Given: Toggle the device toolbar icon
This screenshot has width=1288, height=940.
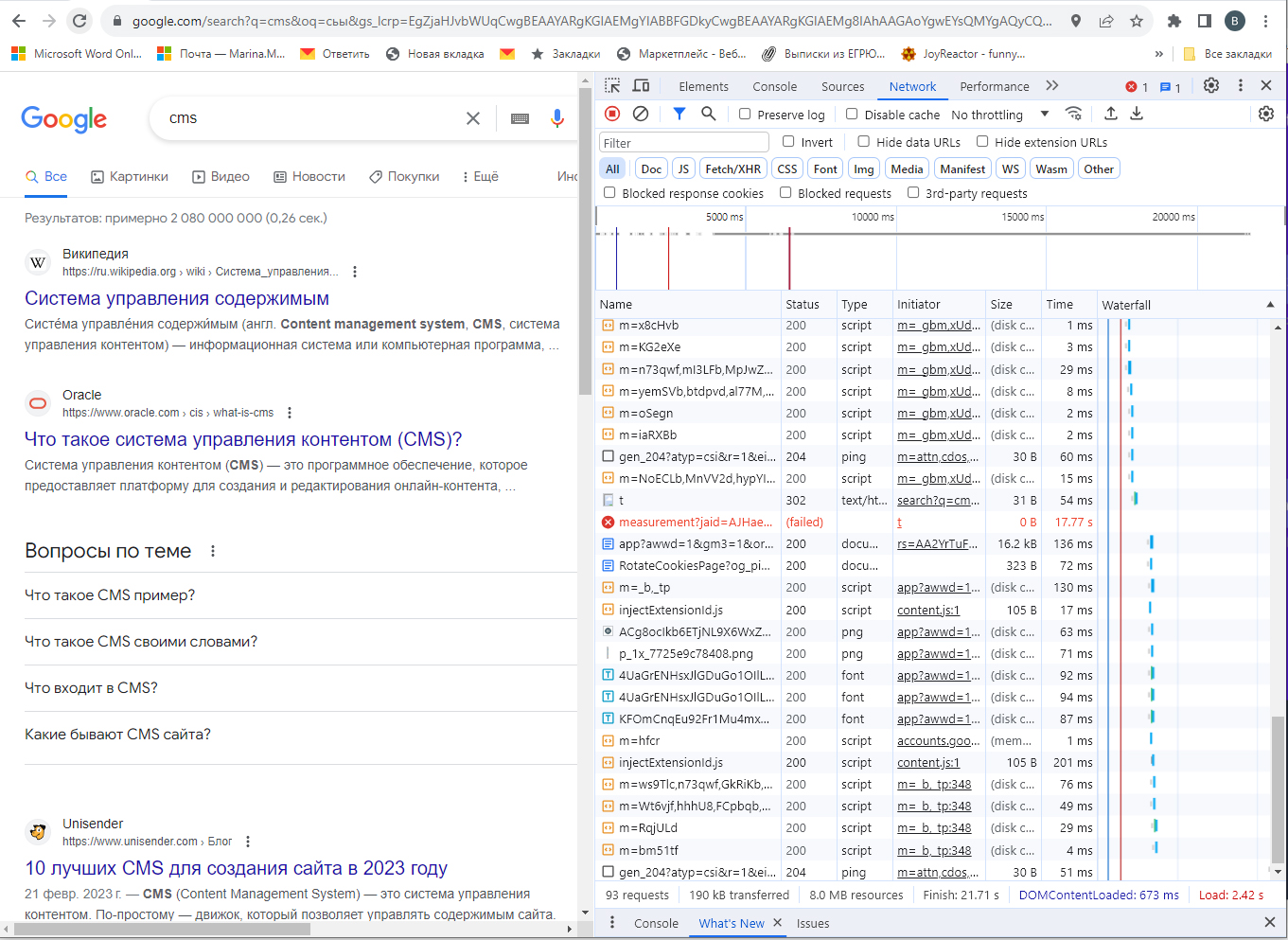Looking at the screenshot, I should (x=641, y=86).
